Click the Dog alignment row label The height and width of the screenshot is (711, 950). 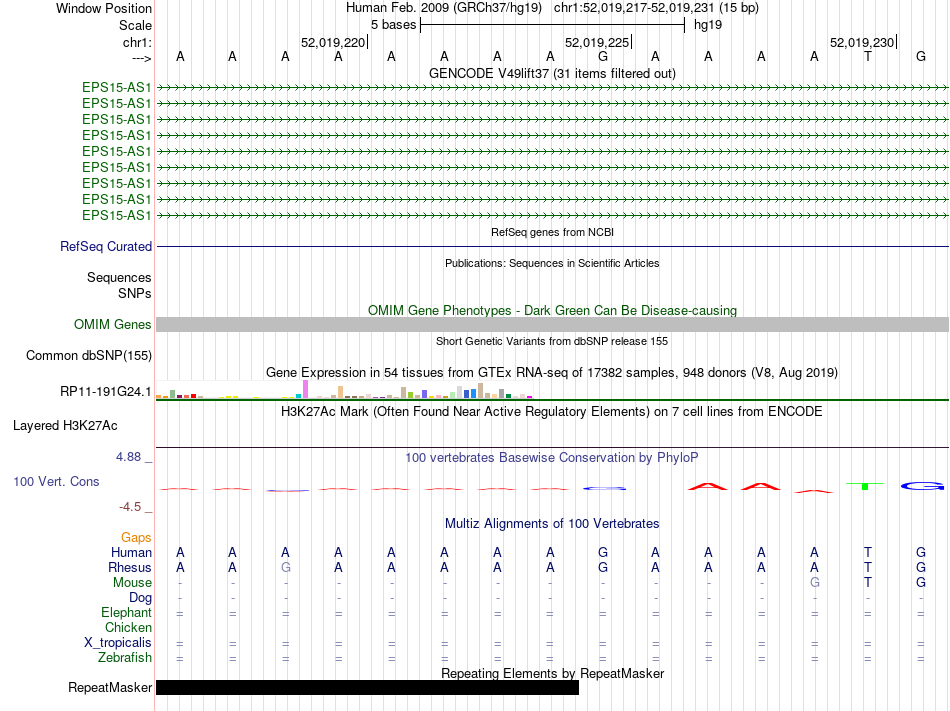click(140, 598)
